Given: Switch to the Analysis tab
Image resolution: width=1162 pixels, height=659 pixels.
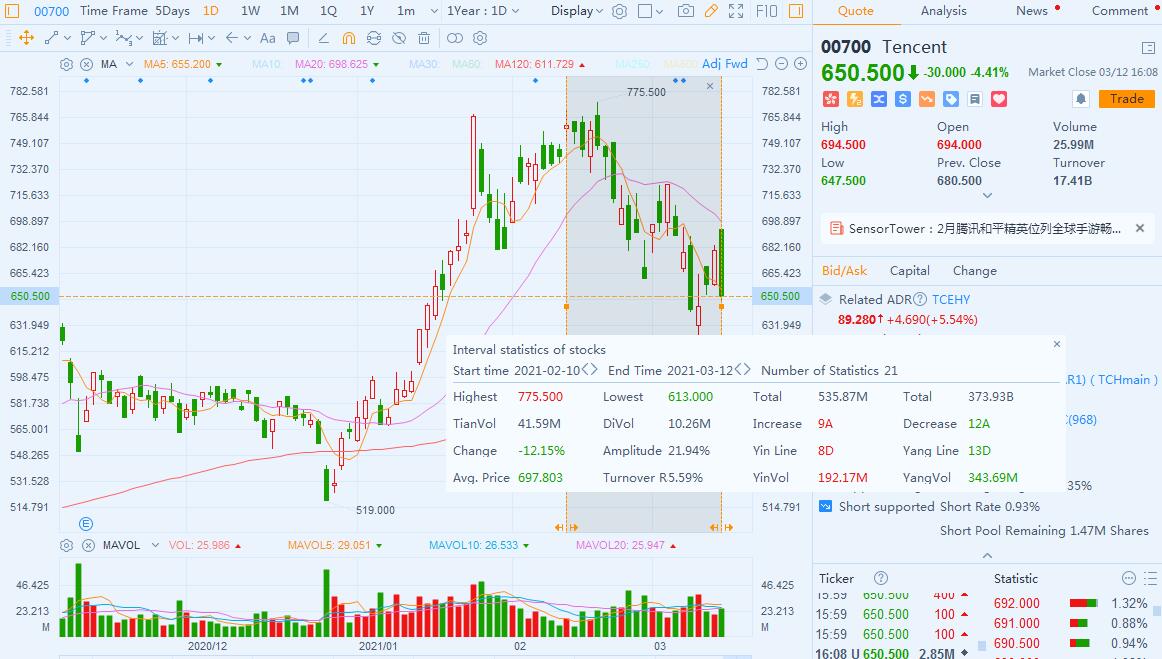Looking at the screenshot, I should (x=943, y=11).
